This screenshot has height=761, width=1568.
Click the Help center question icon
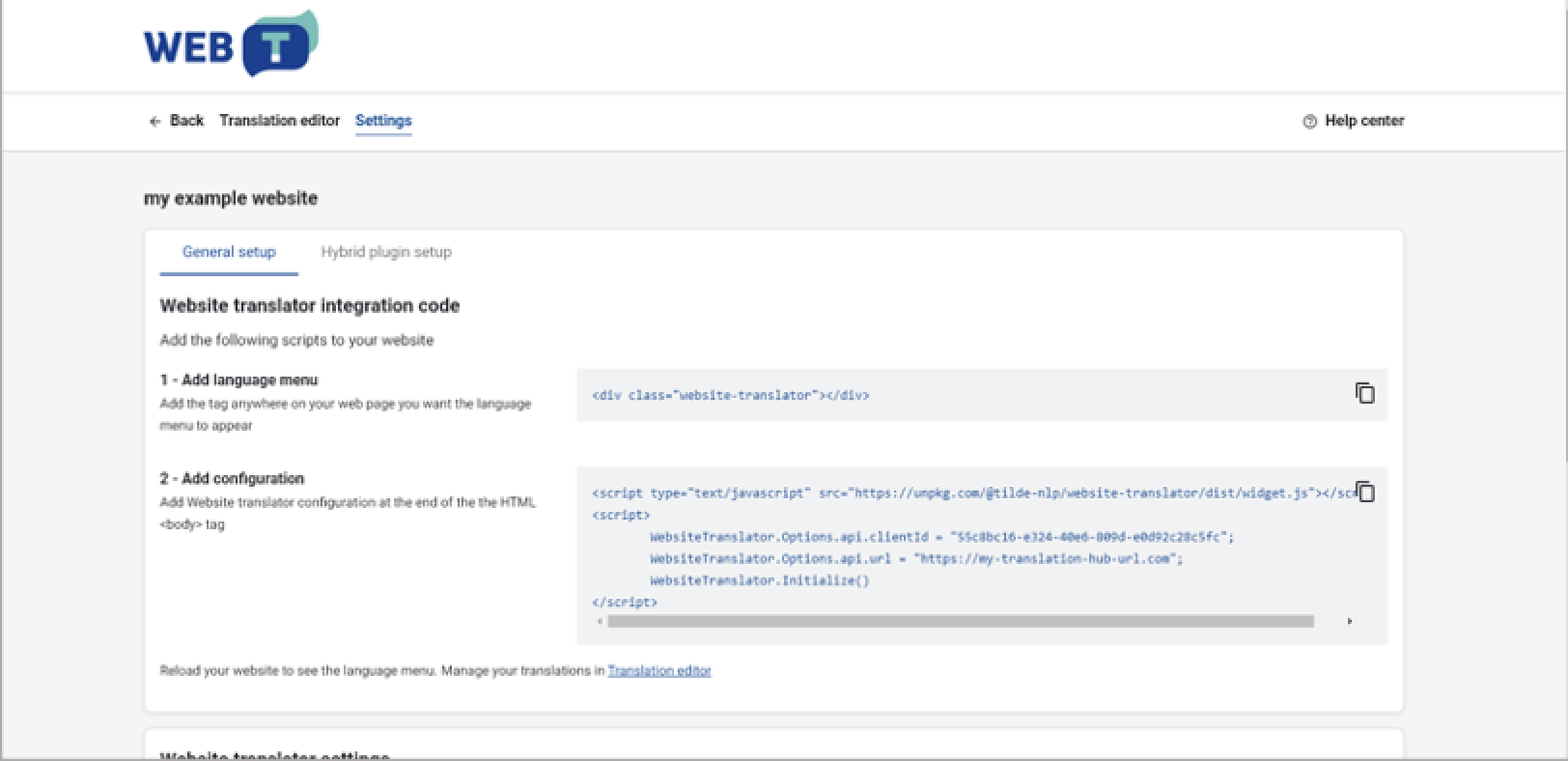pos(1309,122)
